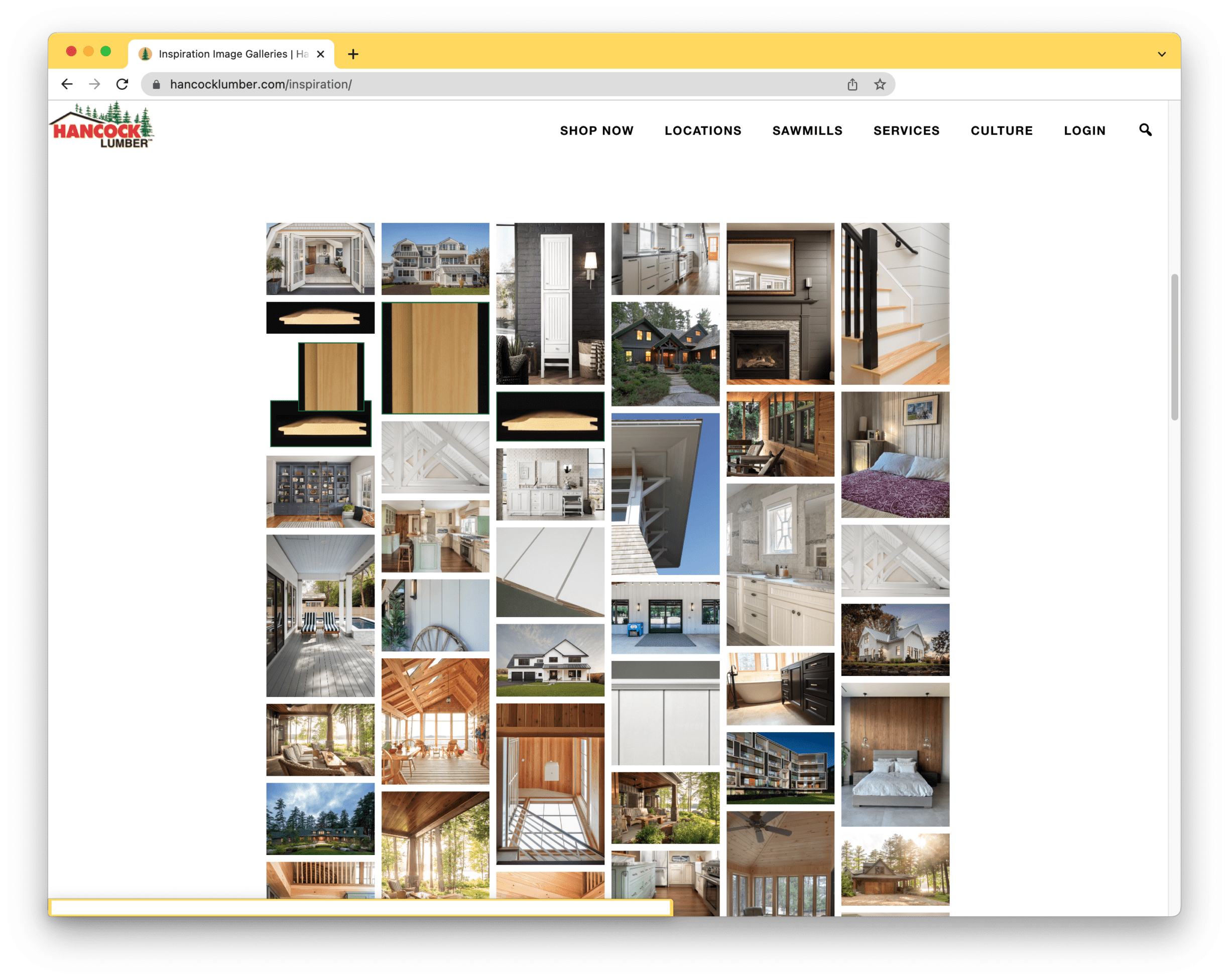Screen dimensions: 1229x980
Task: Open the white bathroom vanity with window photo
Action: (x=780, y=564)
